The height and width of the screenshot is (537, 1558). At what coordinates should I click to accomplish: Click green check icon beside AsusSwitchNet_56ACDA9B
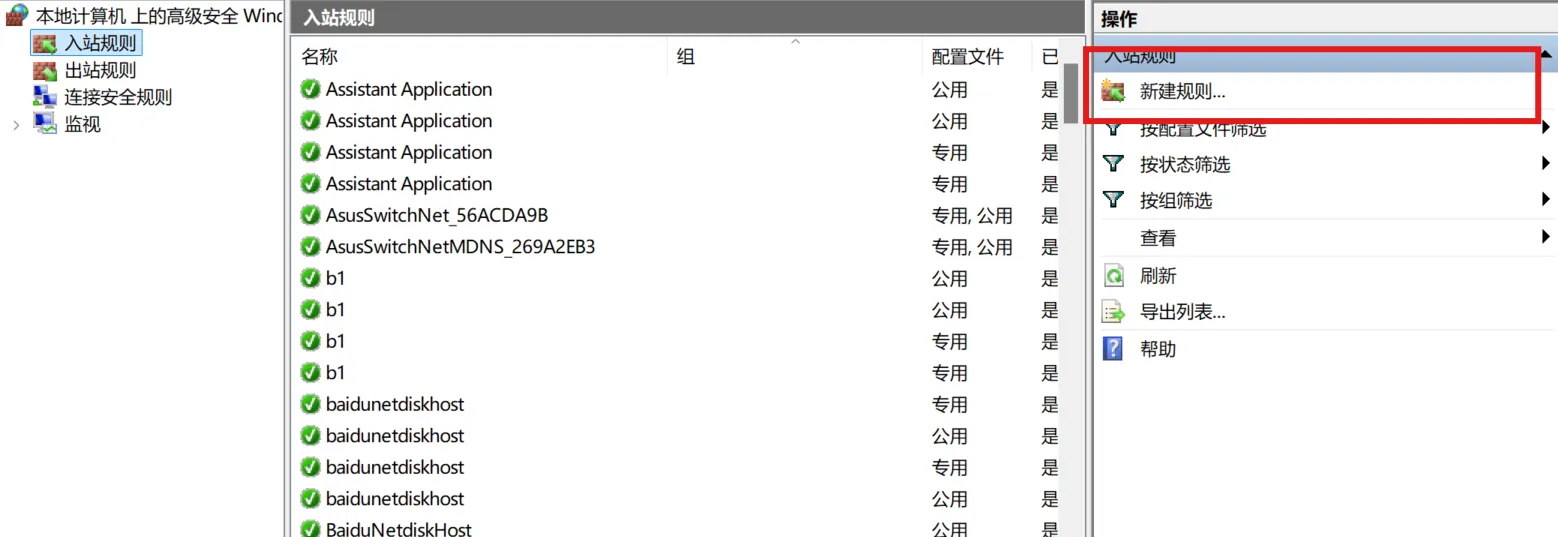[x=310, y=216]
